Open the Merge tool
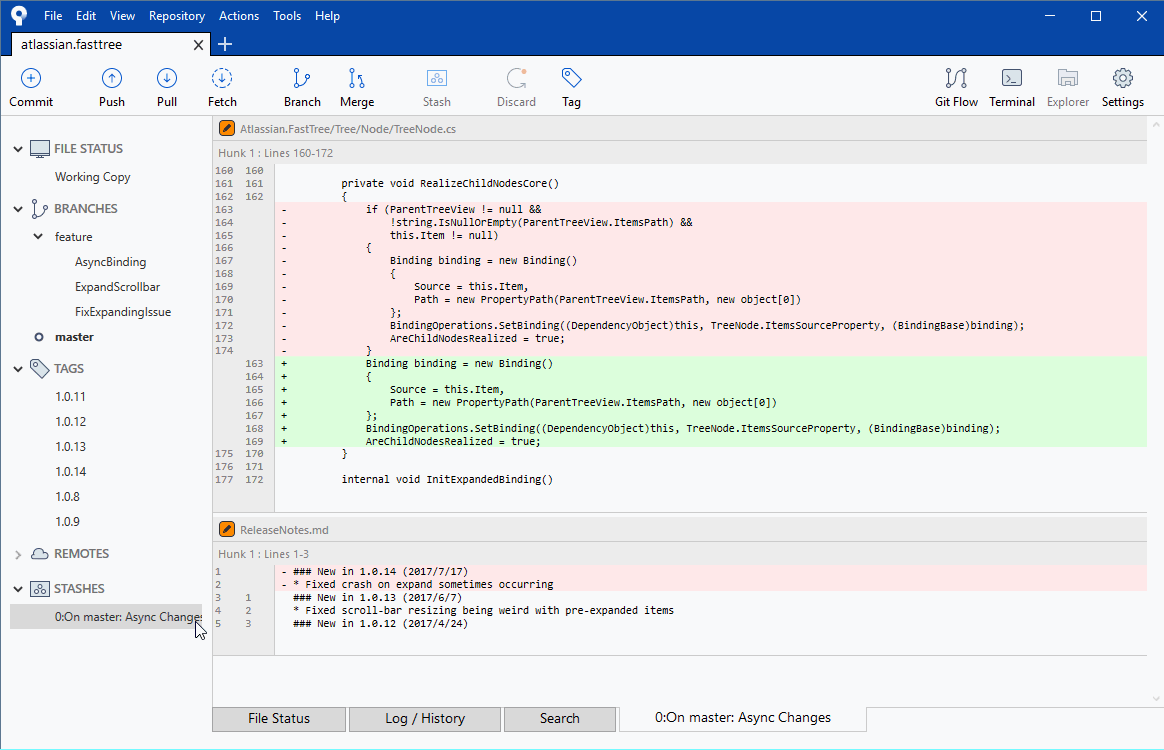The height and width of the screenshot is (750, 1164). coord(357,78)
